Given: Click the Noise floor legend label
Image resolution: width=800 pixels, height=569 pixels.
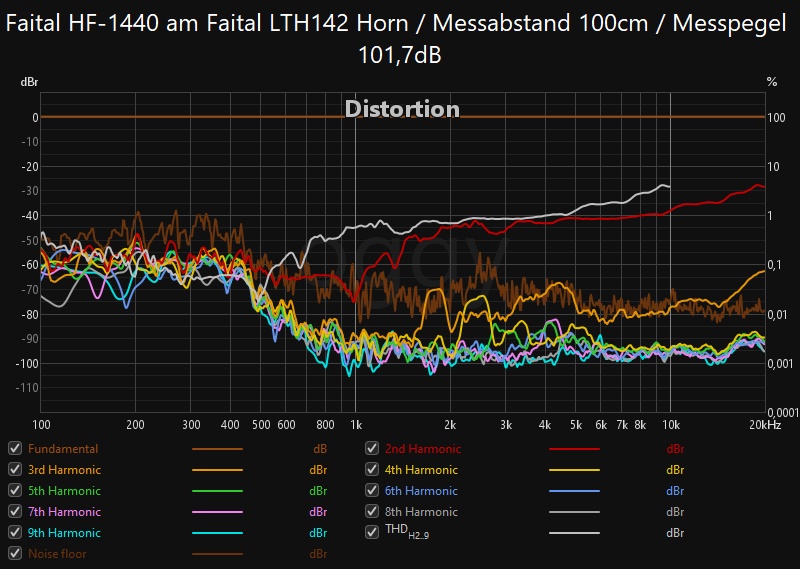Looking at the screenshot, I should [x=57, y=553].
